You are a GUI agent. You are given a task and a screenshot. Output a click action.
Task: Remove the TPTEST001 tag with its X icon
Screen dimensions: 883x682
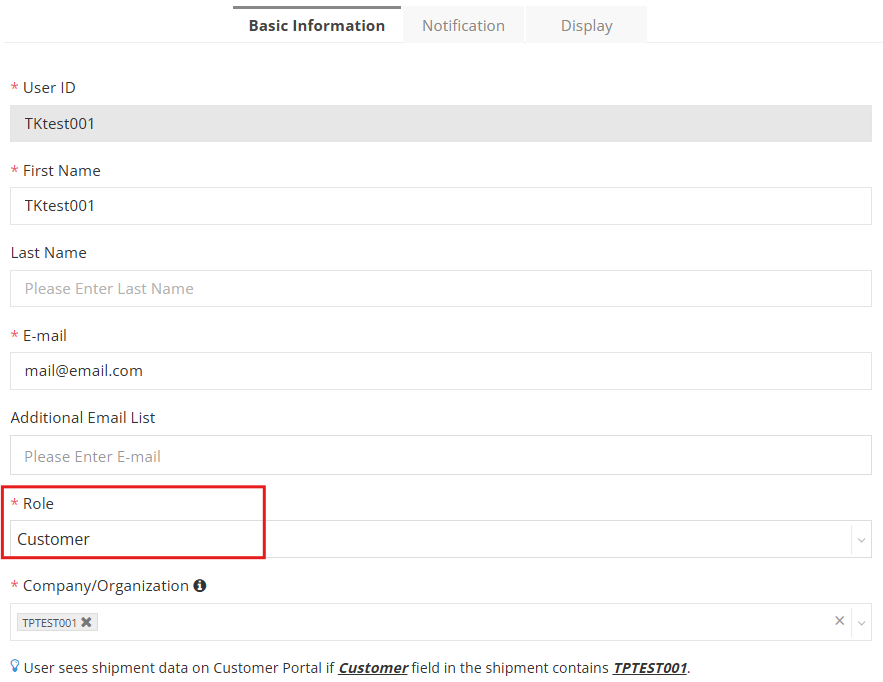(x=85, y=621)
